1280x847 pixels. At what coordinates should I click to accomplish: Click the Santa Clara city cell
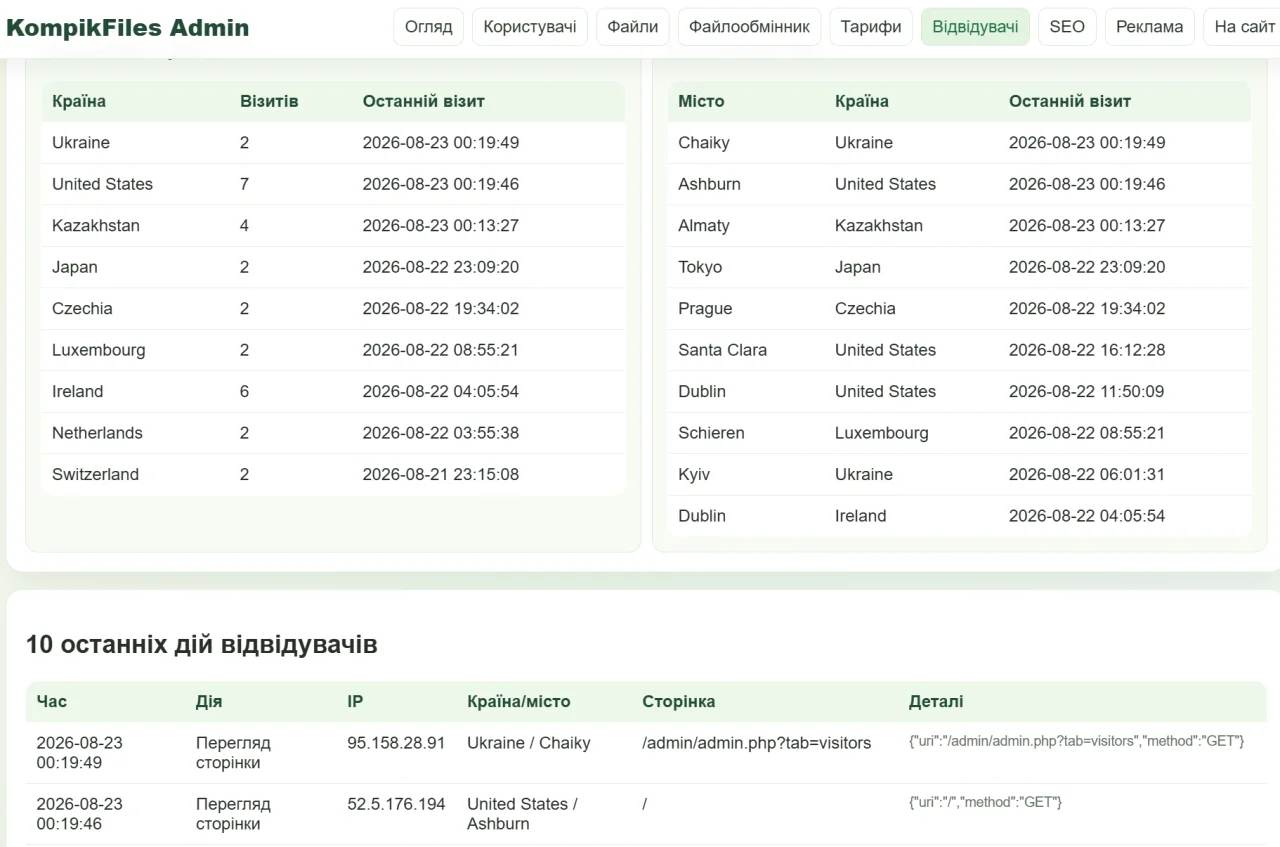pyautogui.click(x=723, y=350)
